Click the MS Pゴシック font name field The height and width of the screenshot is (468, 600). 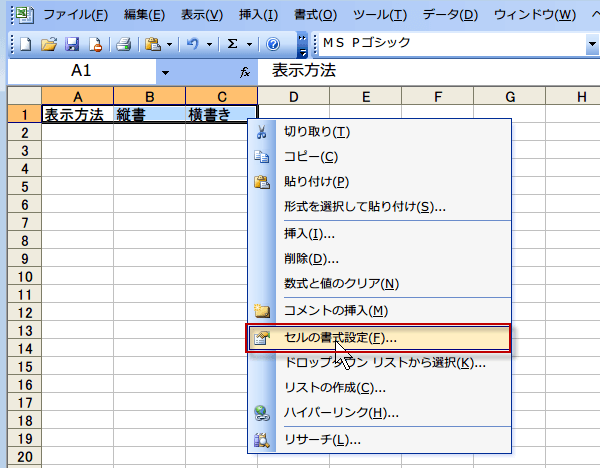coord(452,43)
